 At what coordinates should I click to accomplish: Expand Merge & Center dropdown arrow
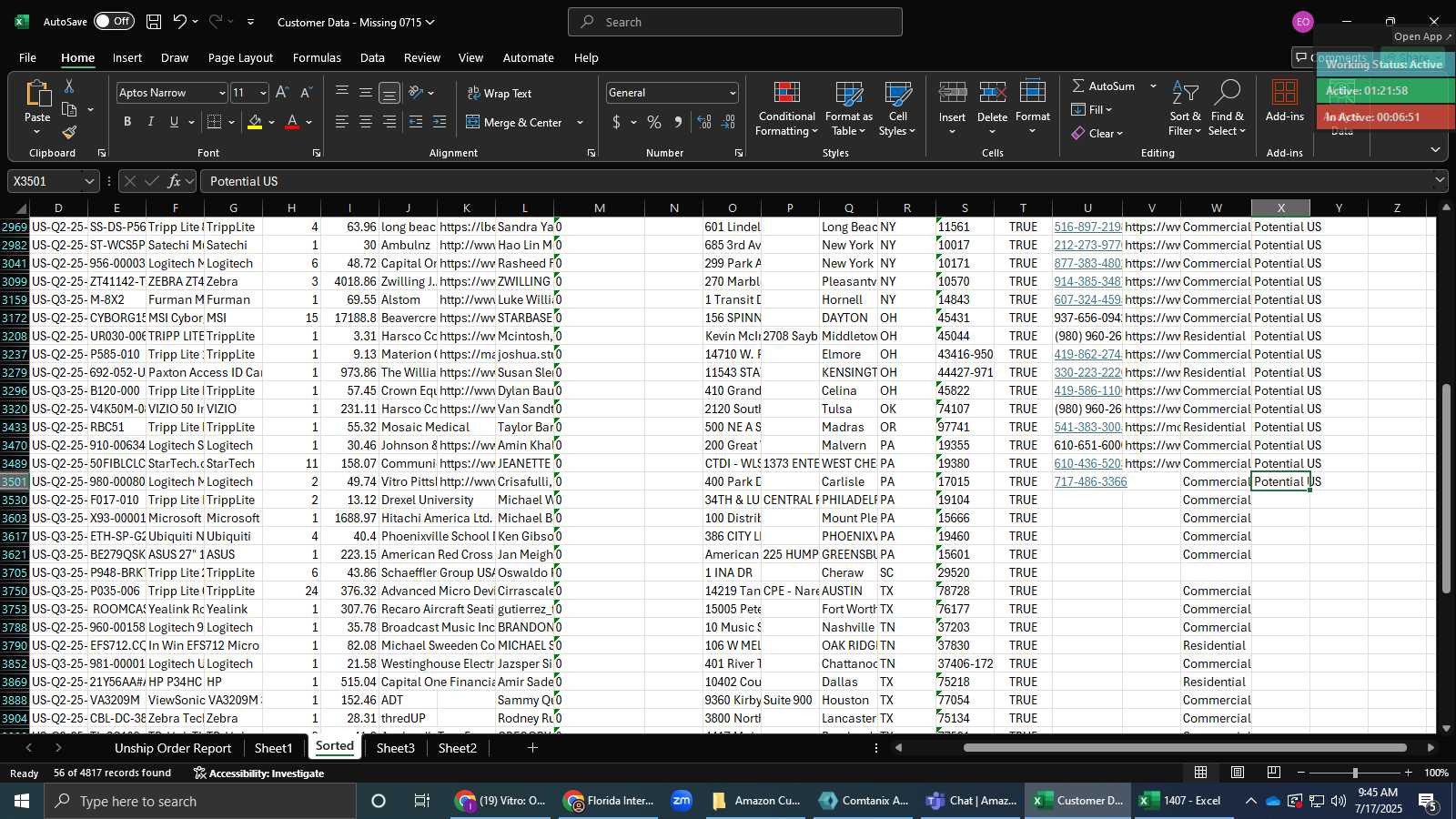coord(580,123)
